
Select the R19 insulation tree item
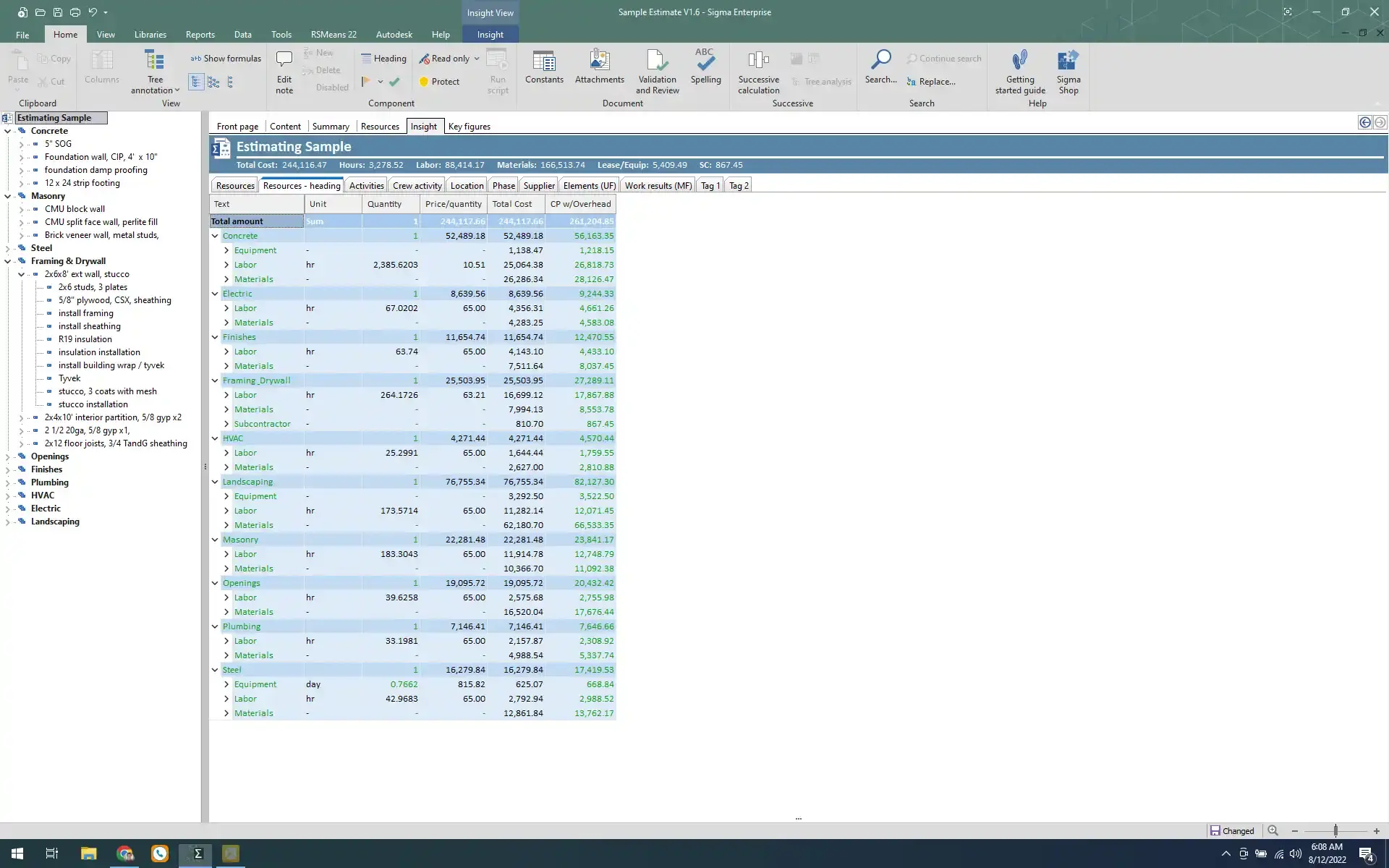85,339
